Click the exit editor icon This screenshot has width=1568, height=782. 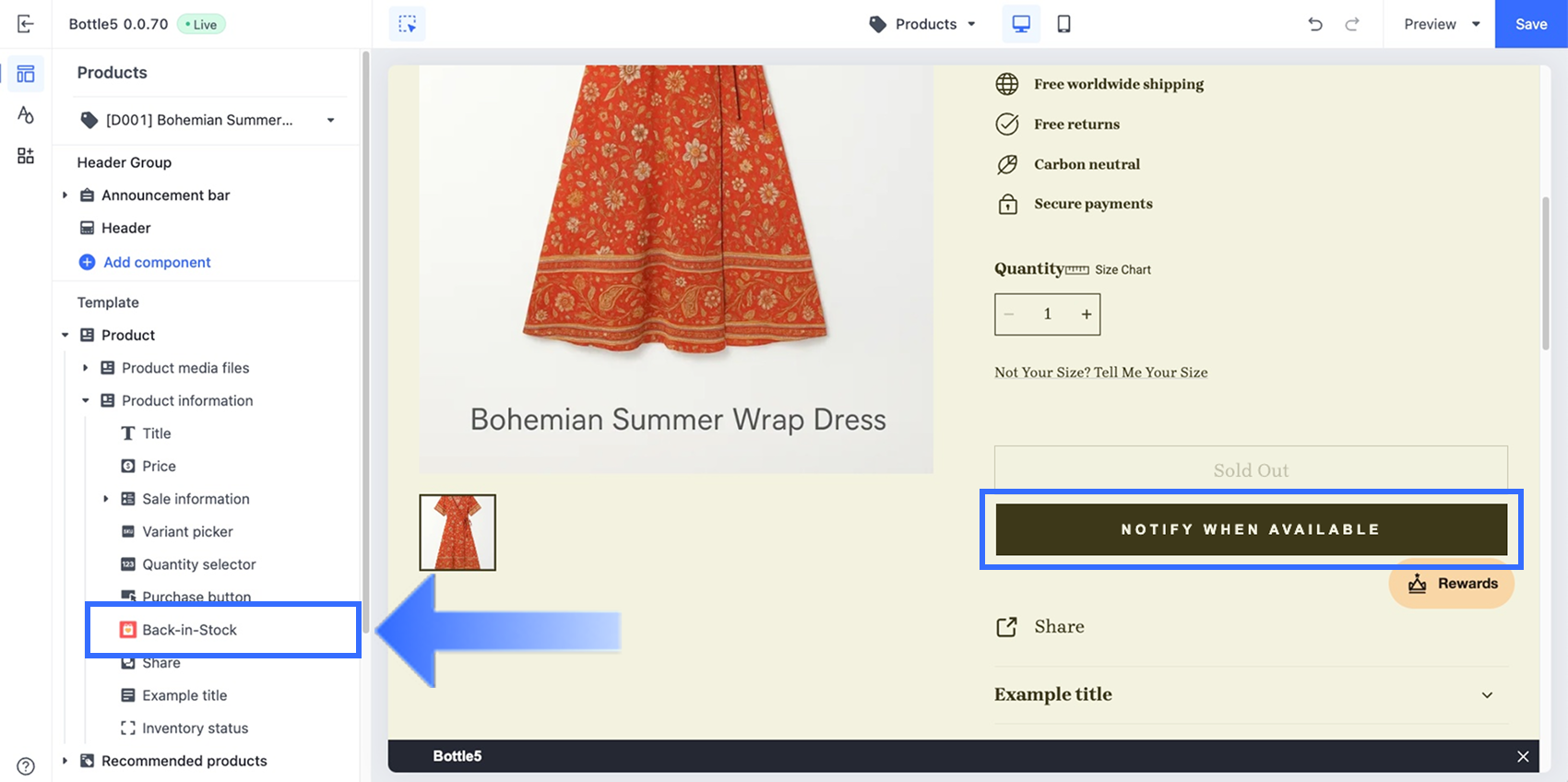coord(26,24)
